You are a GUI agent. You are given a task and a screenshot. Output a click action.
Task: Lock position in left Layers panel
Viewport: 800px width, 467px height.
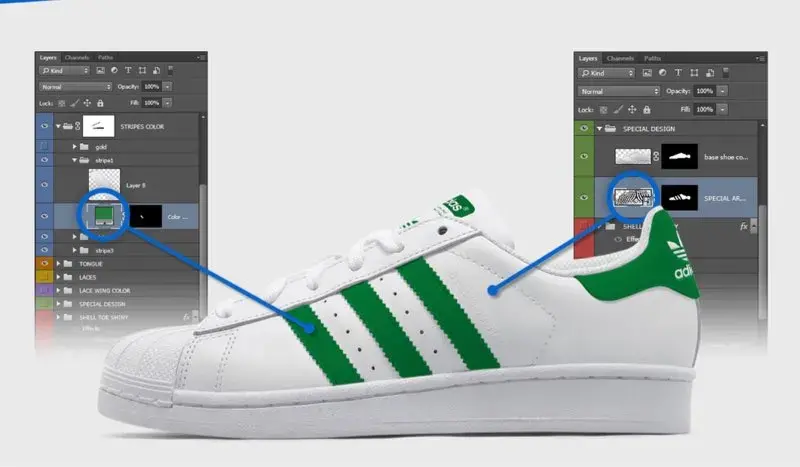tap(87, 103)
